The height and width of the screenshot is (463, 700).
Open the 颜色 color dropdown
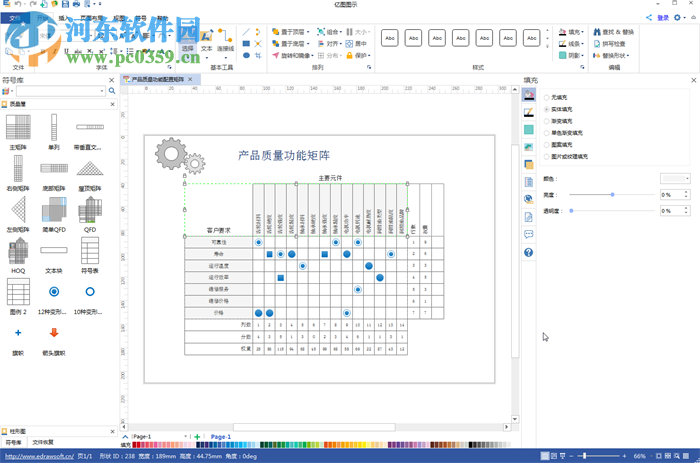(675, 179)
